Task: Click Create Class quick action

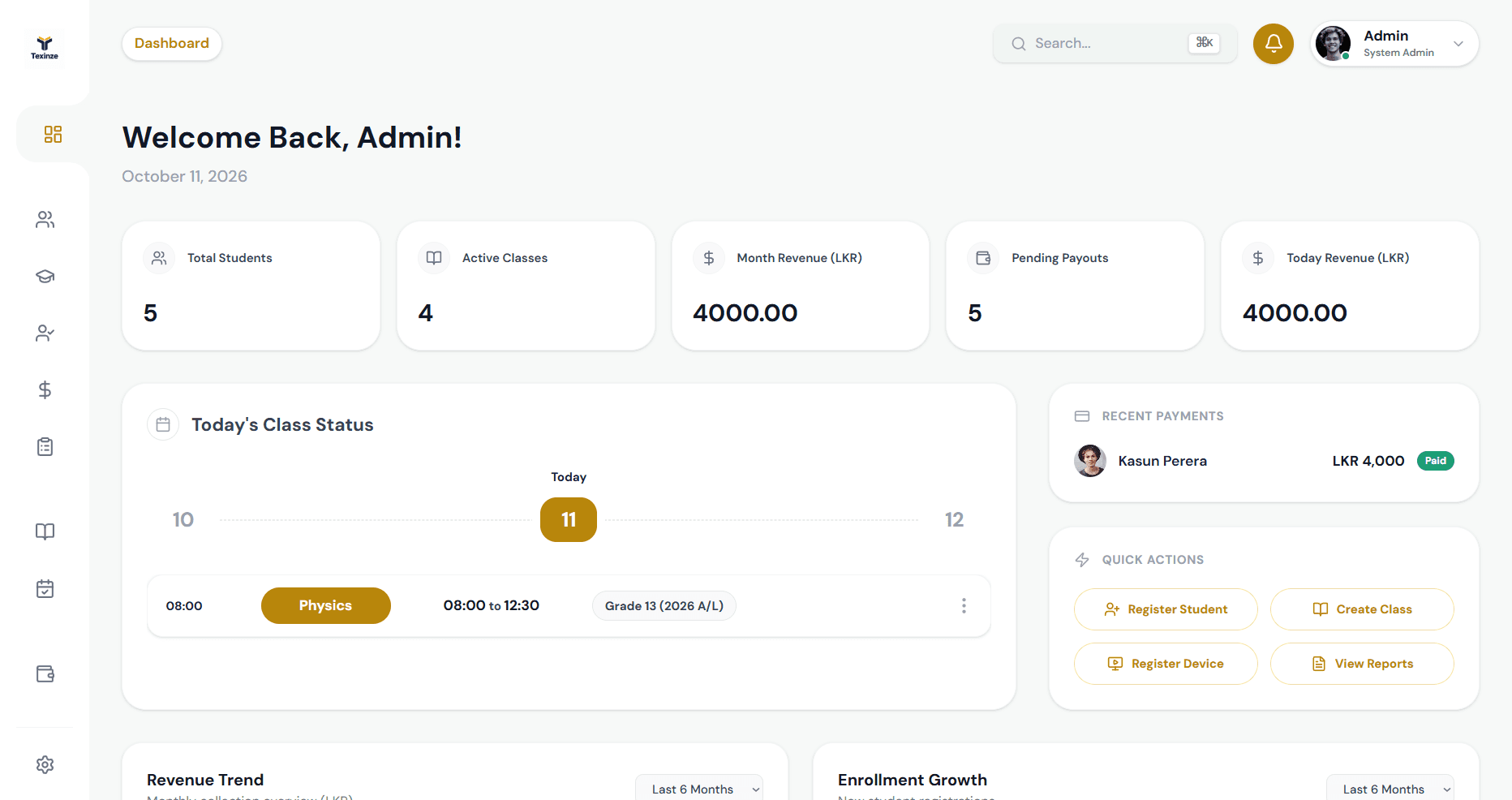Action: click(x=1362, y=609)
